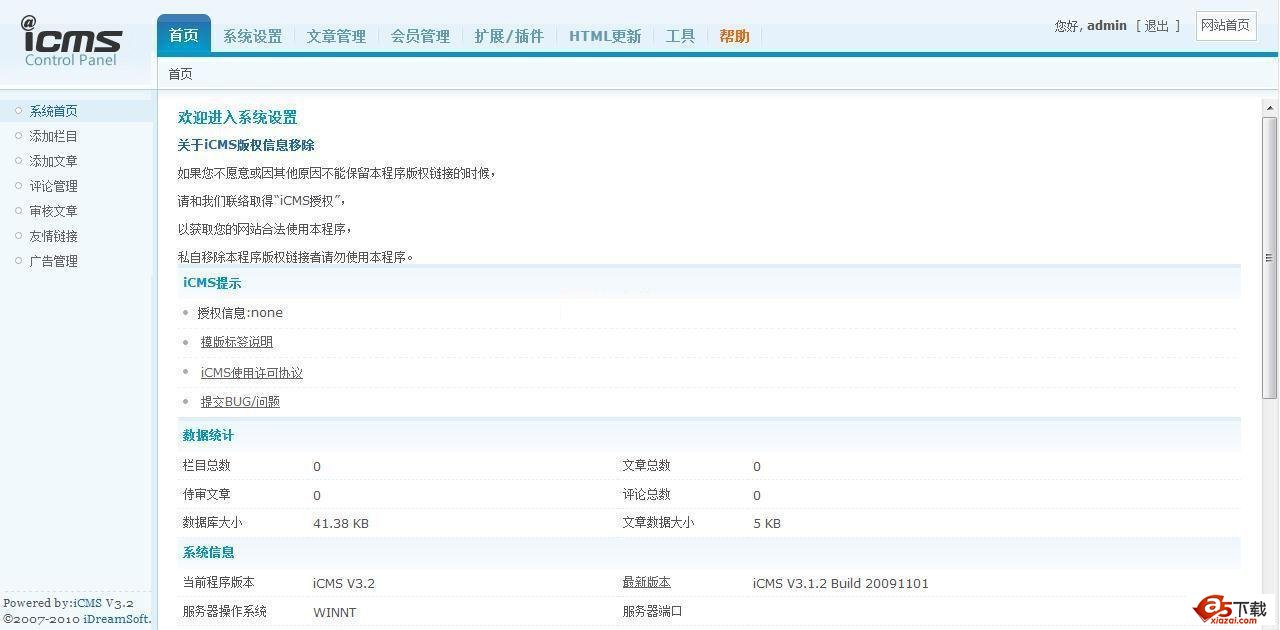This screenshot has width=1280, height=630.
Task: Open the 会员管理 tab
Action: pyautogui.click(x=420, y=36)
